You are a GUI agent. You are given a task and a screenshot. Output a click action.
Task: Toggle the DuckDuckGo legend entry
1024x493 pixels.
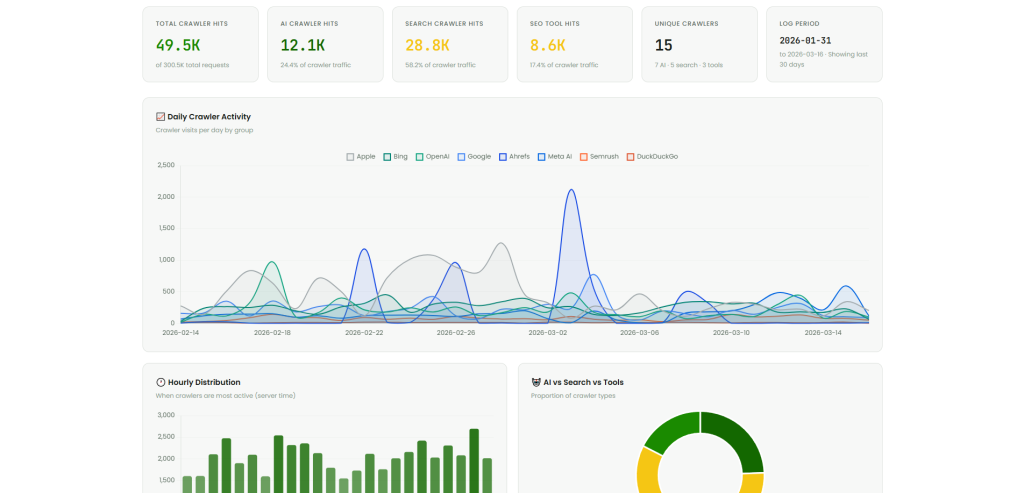[x=652, y=157]
